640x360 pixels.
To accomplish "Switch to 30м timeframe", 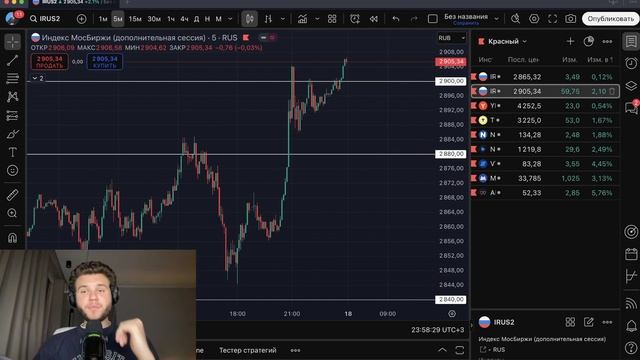I will [x=154, y=19].
